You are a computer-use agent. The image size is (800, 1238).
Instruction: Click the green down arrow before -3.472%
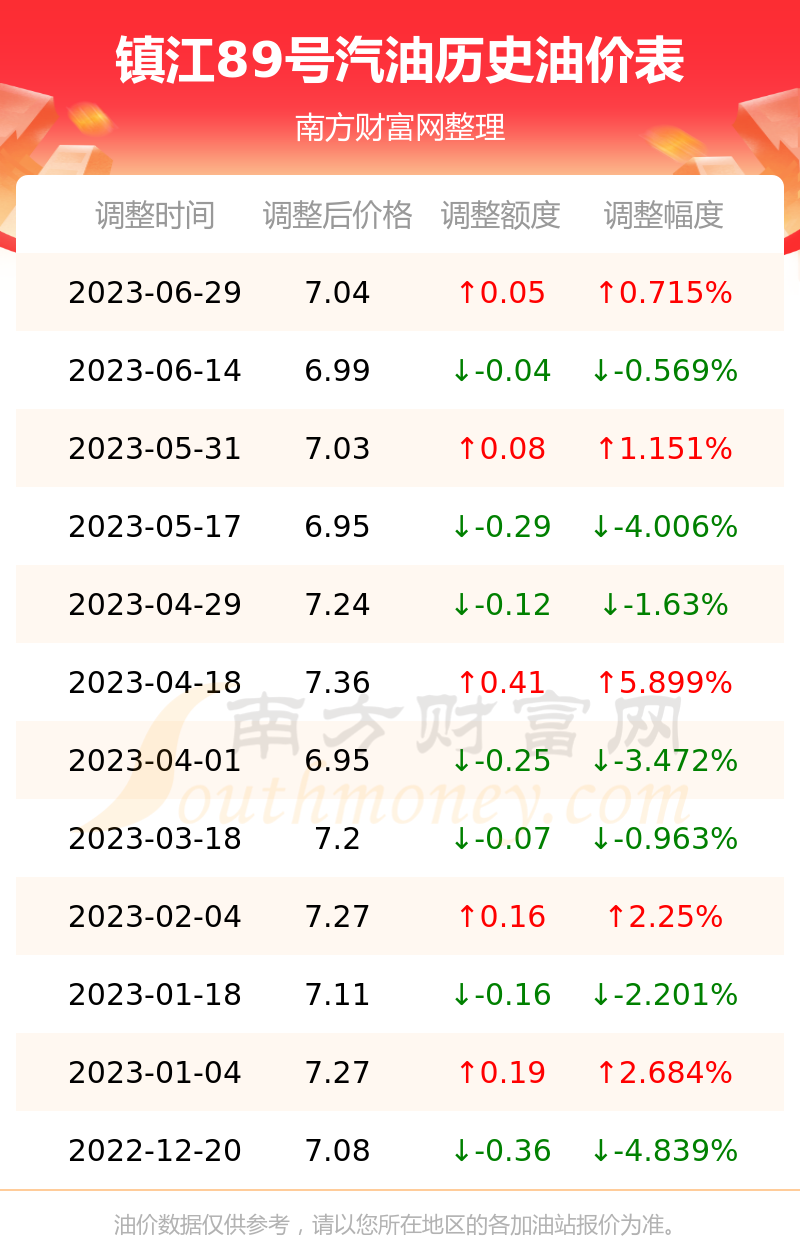[600, 761]
